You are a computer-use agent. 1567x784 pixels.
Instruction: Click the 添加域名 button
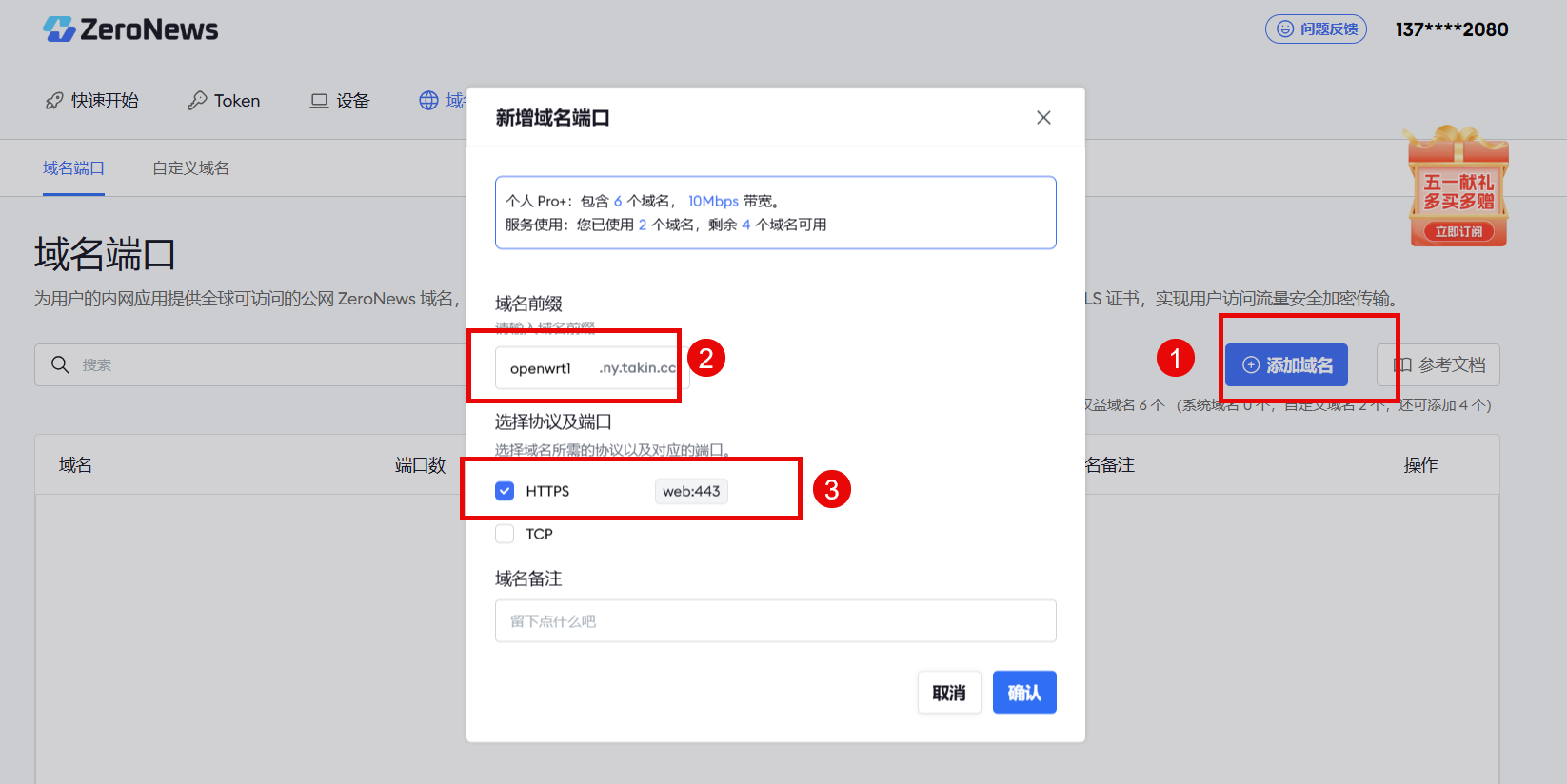pyautogui.click(x=1286, y=365)
